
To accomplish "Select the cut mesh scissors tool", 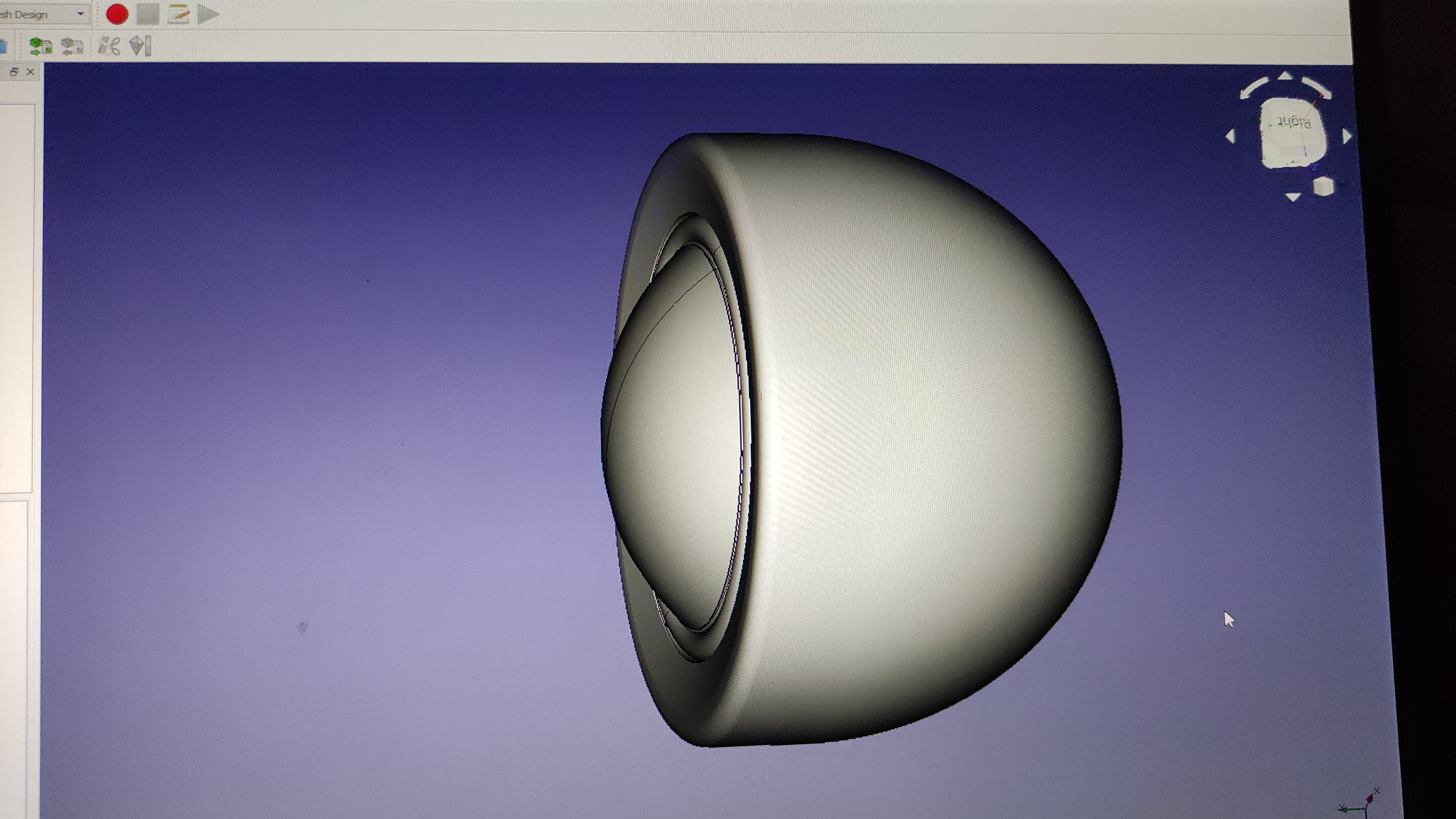I will tap(109, 45).
